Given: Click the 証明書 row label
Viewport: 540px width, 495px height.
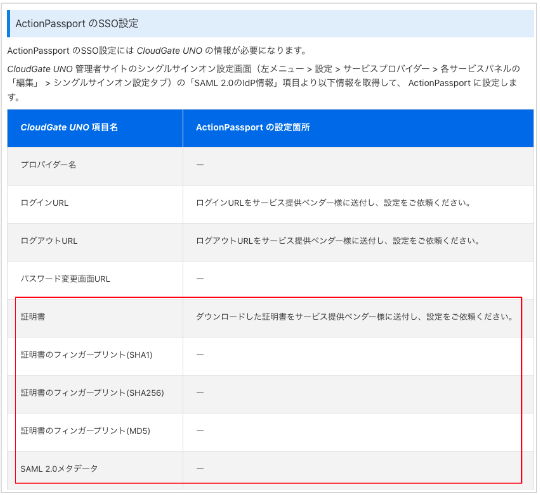Looking at the screenshot, I should coord(33,317).
